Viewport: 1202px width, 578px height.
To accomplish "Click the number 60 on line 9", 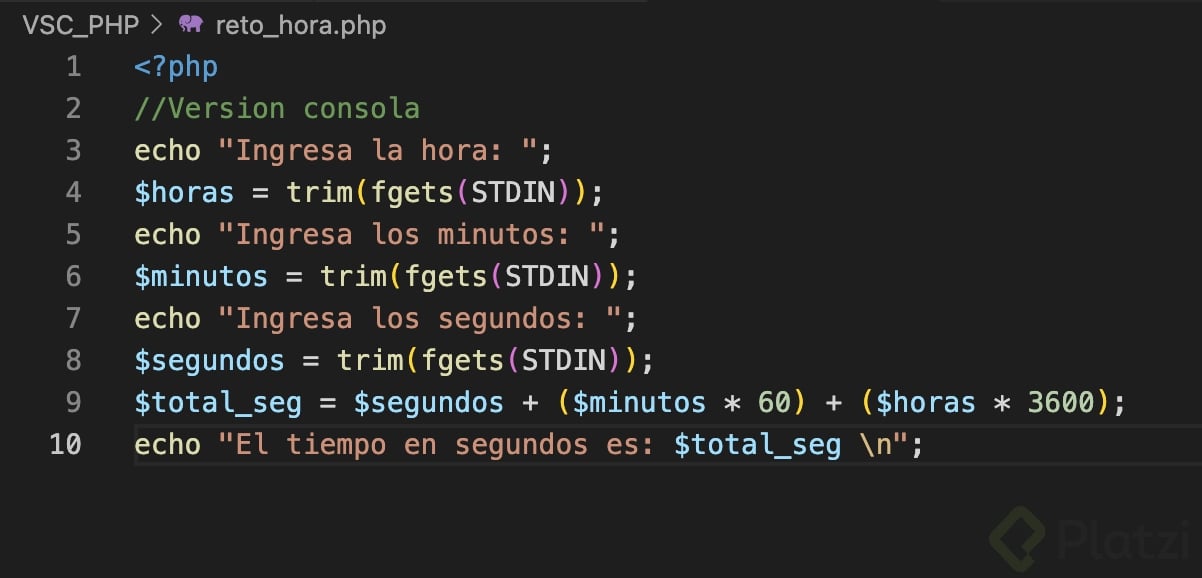I will pyautogui.click(x=774, y=402).
